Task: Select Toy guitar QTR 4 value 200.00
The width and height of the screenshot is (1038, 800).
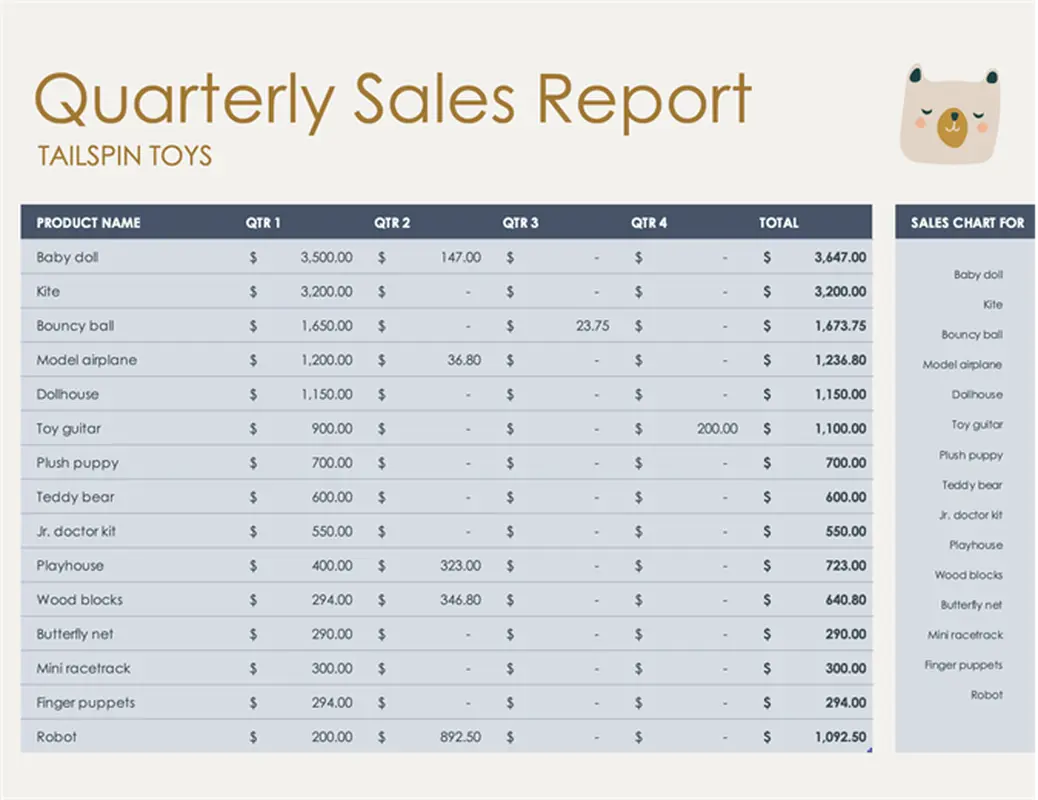Action: coord(717,429)
